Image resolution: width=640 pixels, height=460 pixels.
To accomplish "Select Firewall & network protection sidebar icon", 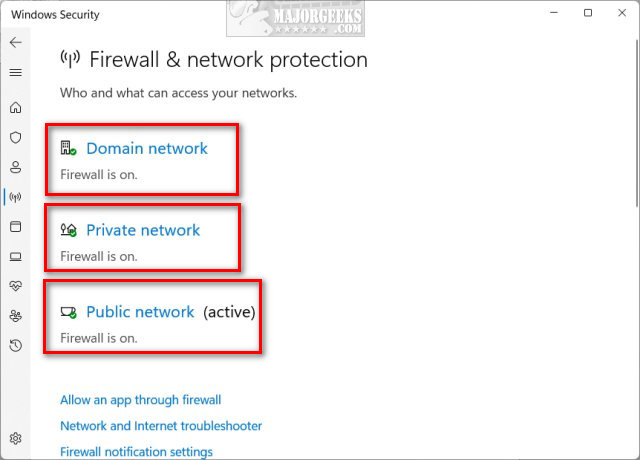I will pos(15,197).
